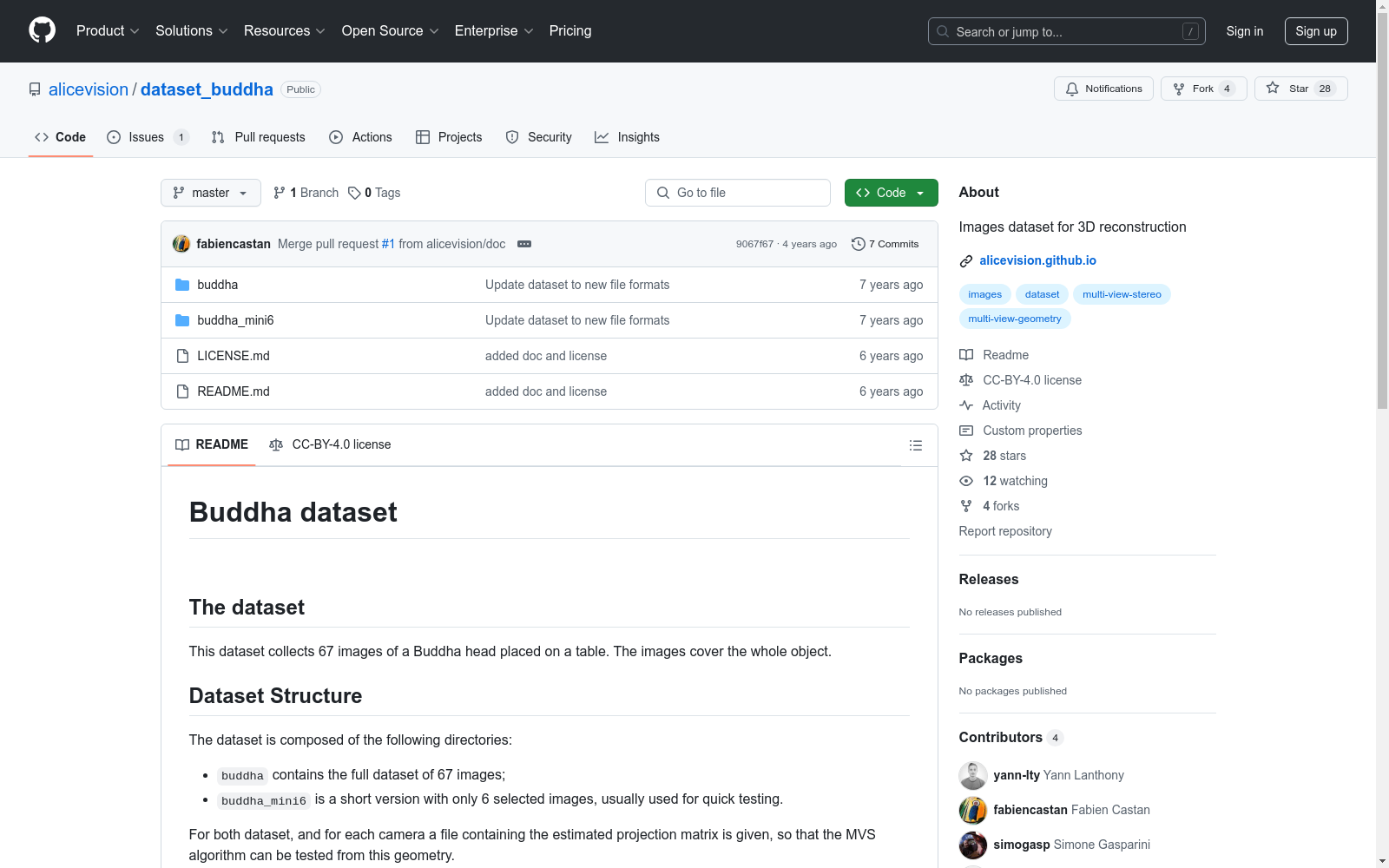The width and height of the screenshot is (1389, 868).
Task: Click the README.md file icon
Action: 182,391
